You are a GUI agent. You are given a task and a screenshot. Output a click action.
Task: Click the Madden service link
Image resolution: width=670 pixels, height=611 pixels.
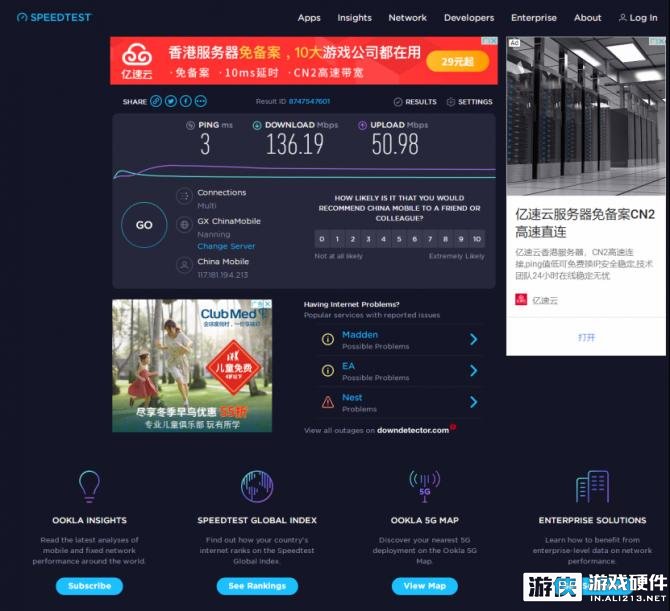(360, 335)
